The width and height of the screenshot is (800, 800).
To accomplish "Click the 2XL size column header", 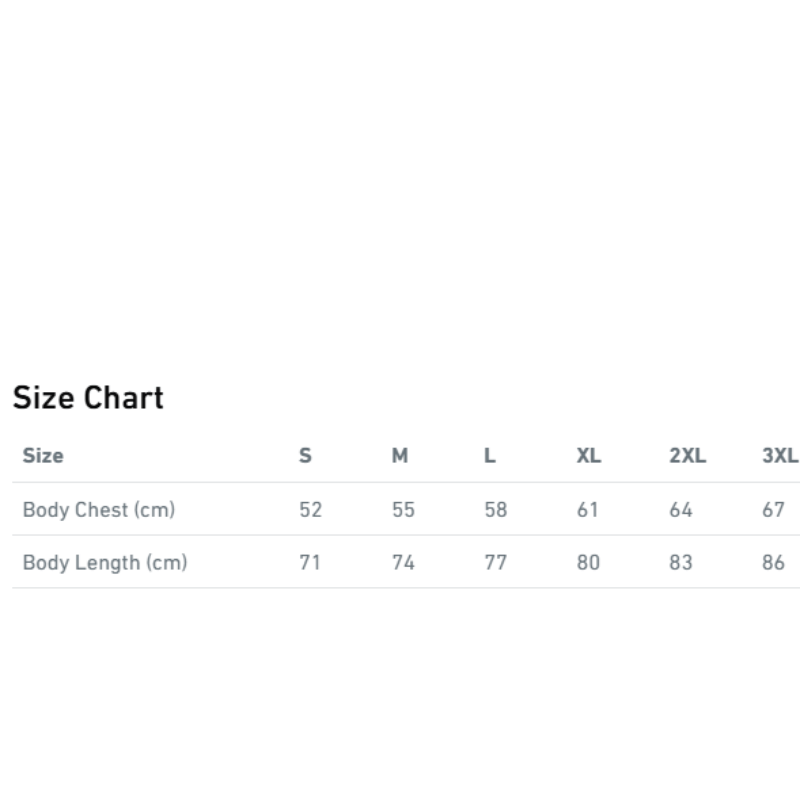I will pyautogui.click(x=688, y=456).
